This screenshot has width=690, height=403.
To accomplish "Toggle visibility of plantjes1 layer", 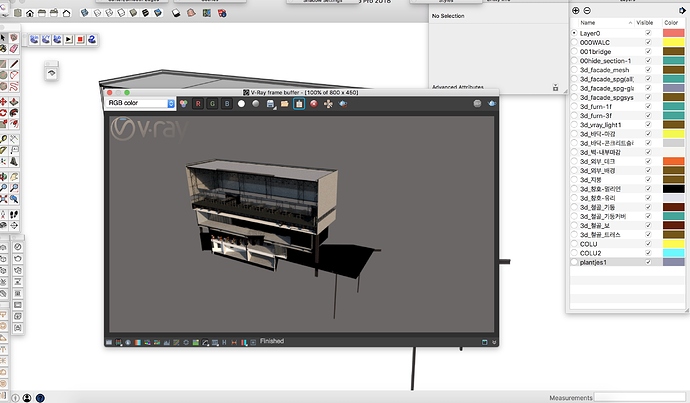I will pos(648,262).
